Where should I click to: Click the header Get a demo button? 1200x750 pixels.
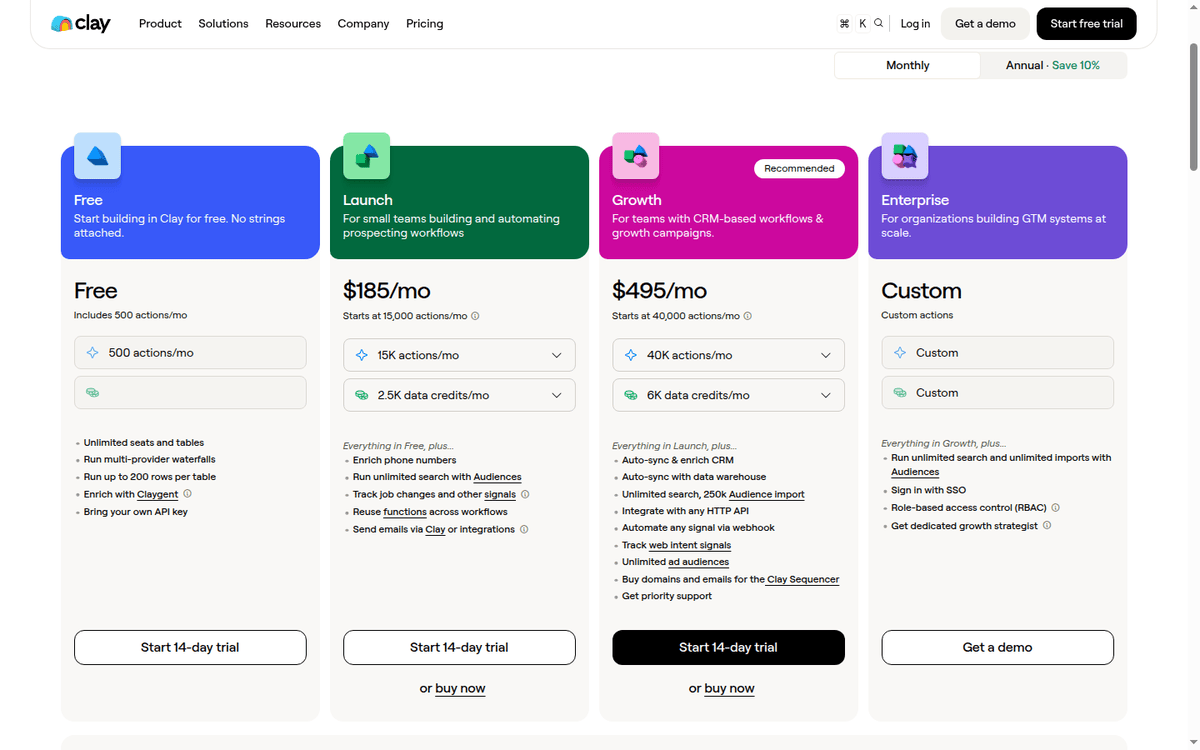[985, 23]
